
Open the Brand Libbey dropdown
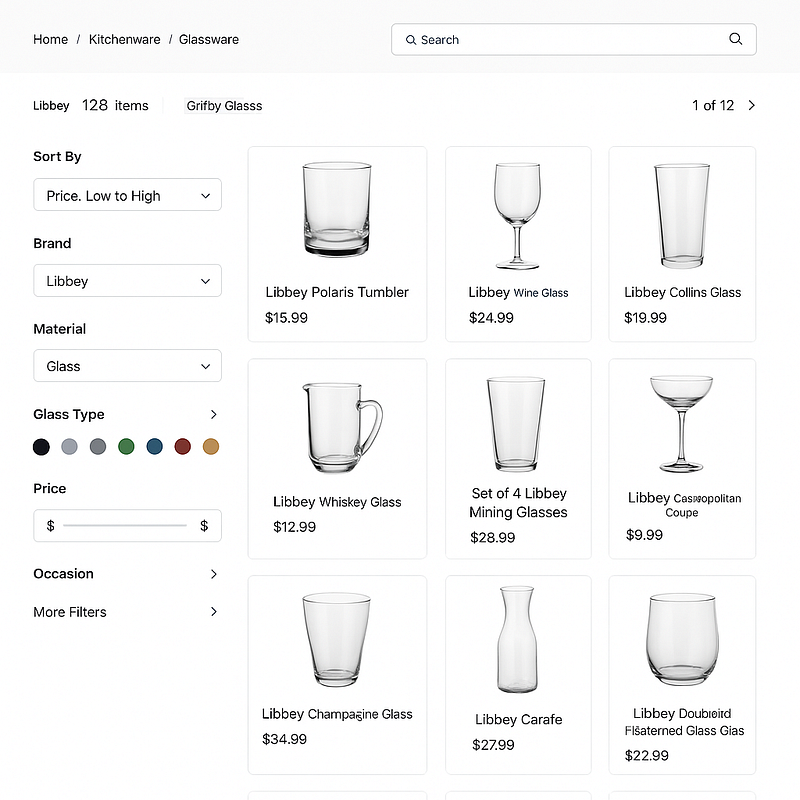pos(128,281)
